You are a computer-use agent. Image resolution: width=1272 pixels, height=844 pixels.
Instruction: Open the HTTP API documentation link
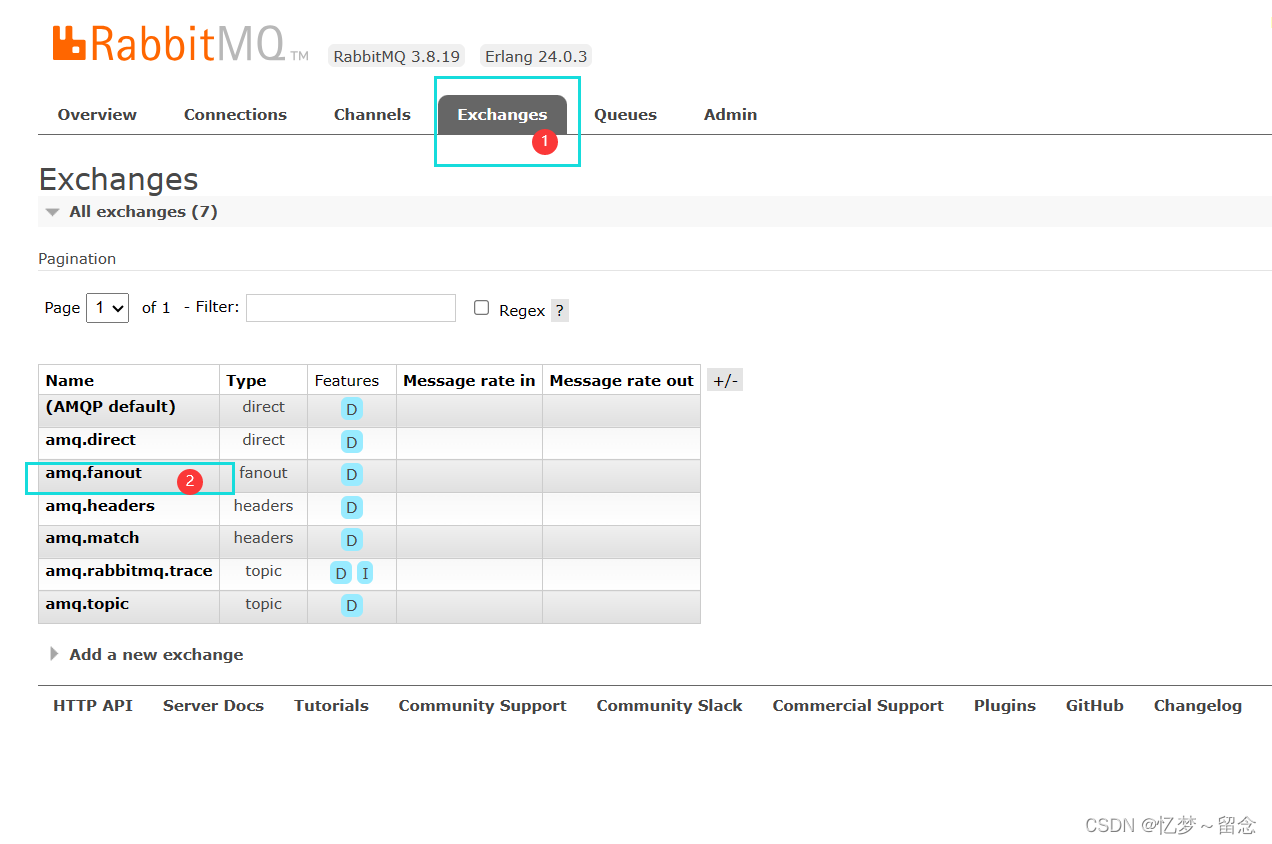92,705
